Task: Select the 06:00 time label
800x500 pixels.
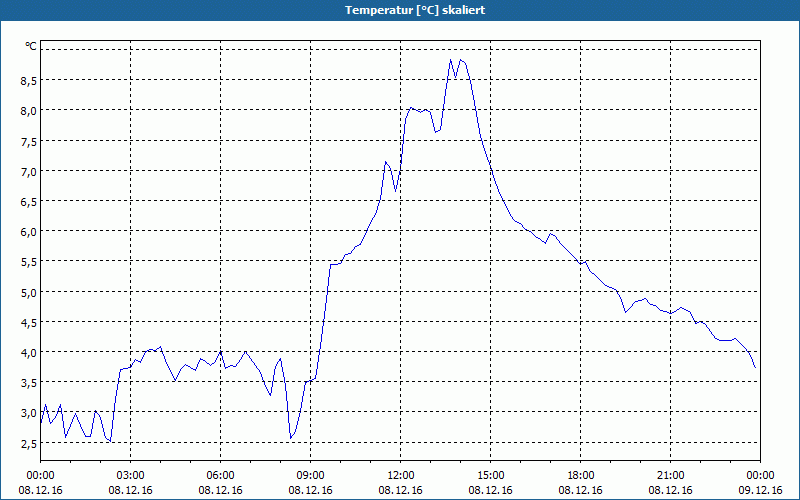Action: (x=220, y=476)
